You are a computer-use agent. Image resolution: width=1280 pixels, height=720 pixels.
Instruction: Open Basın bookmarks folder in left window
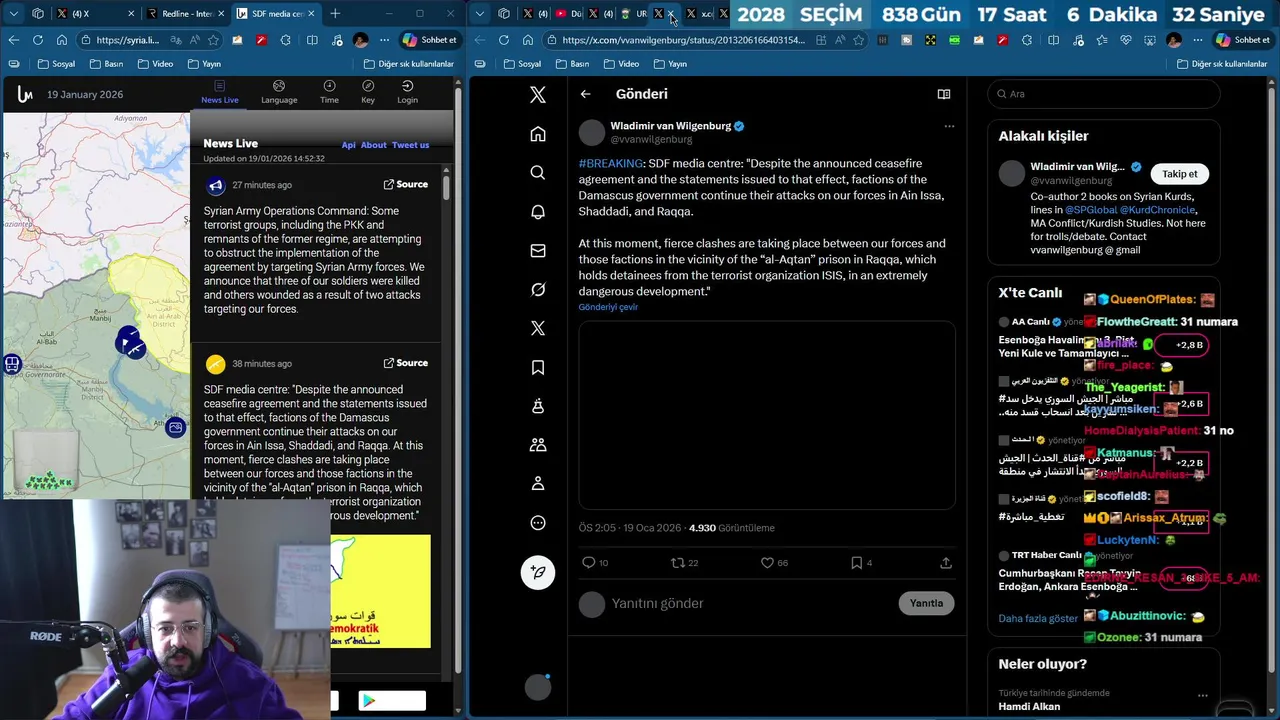(106, 64)
